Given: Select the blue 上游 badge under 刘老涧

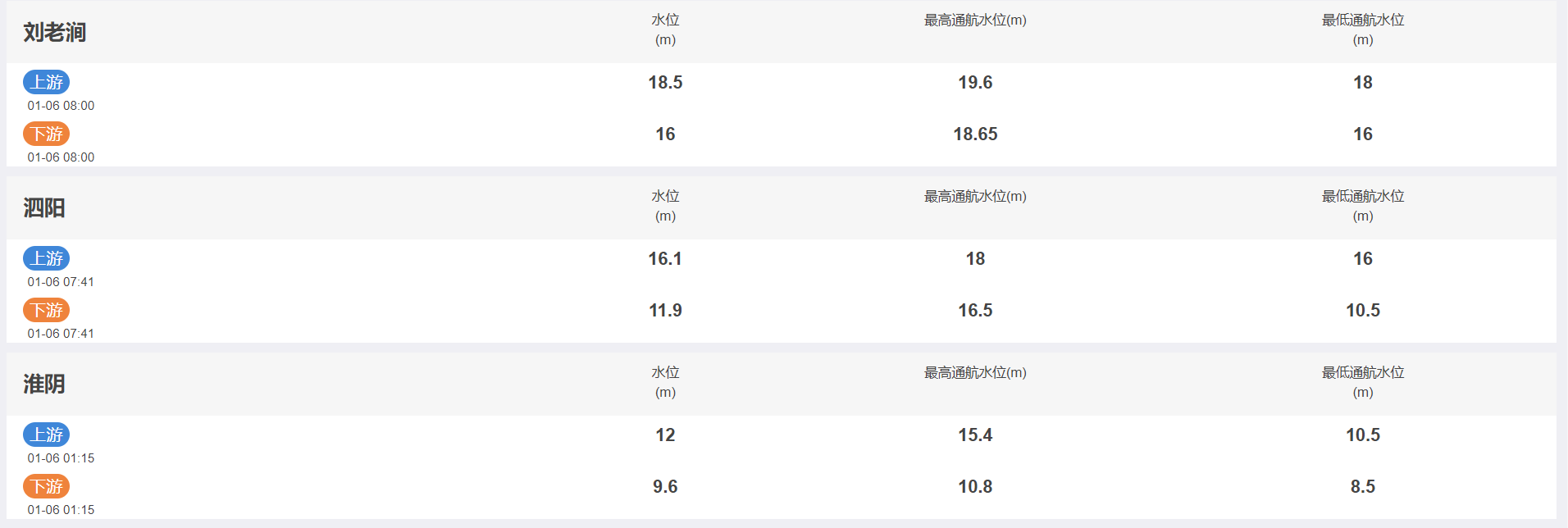Looking at the screenshot, I should [47, 82].
